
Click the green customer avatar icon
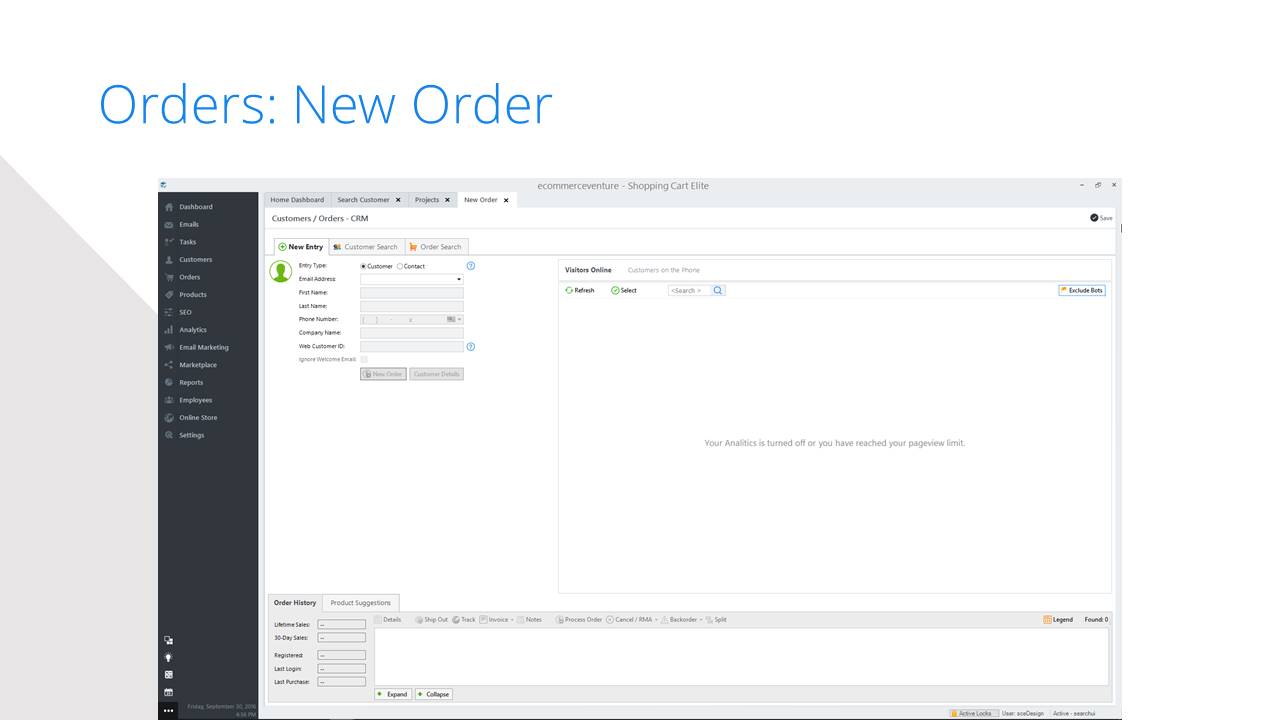tap(281, 271)
